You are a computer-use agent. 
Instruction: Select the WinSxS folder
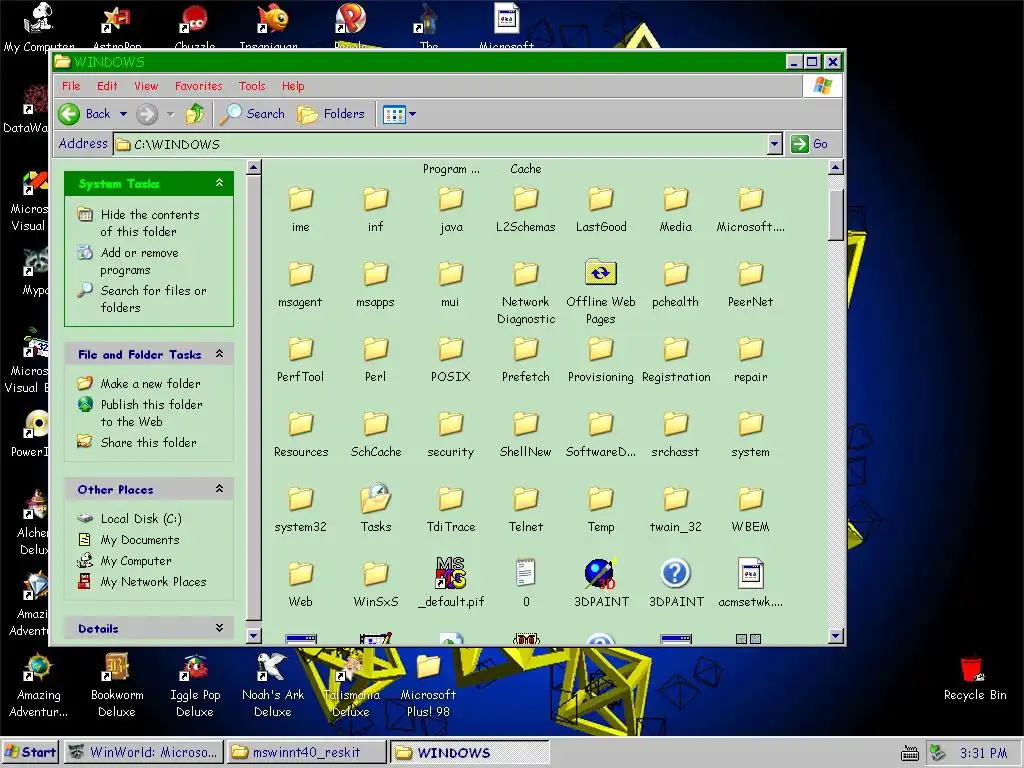tap(376, 584)
